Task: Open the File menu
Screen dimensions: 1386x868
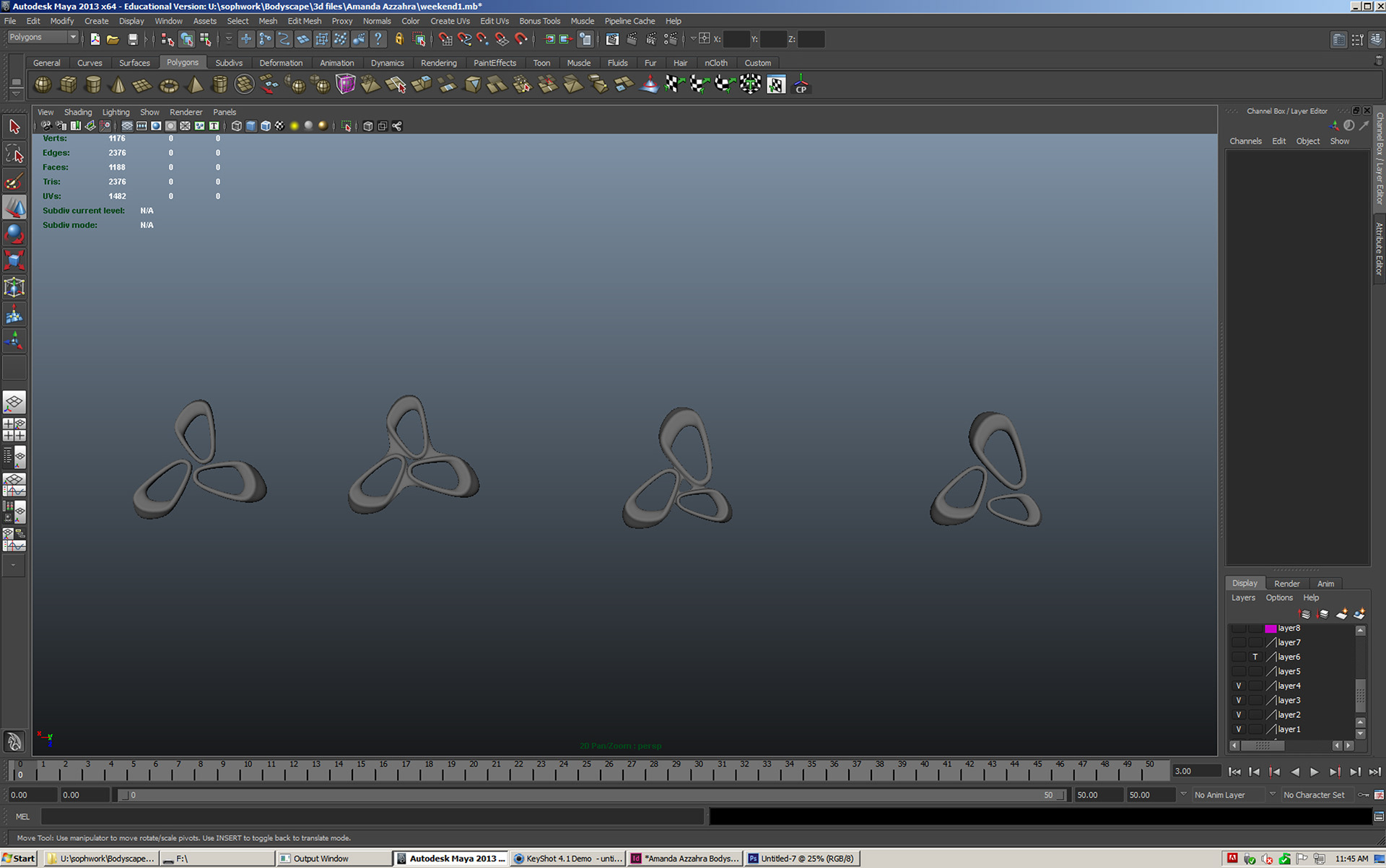Action: tap(10, 21)
